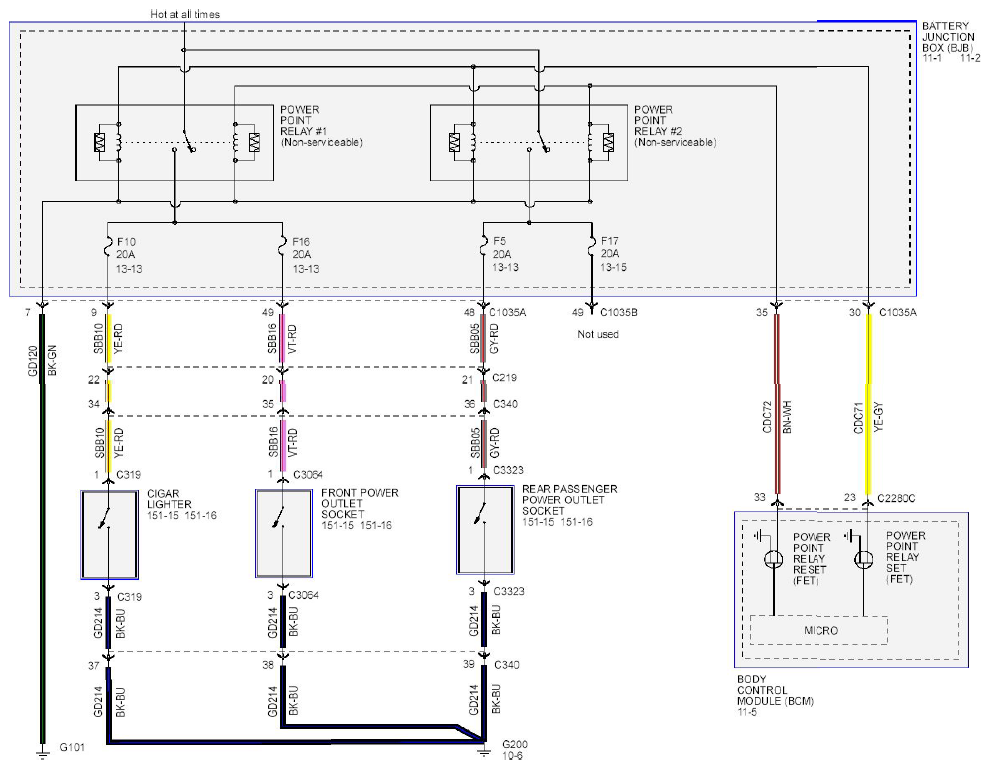
Task: Click the SBB10 YE-RD label above C319
Action: pyautogui.click(x=109, y=443)
